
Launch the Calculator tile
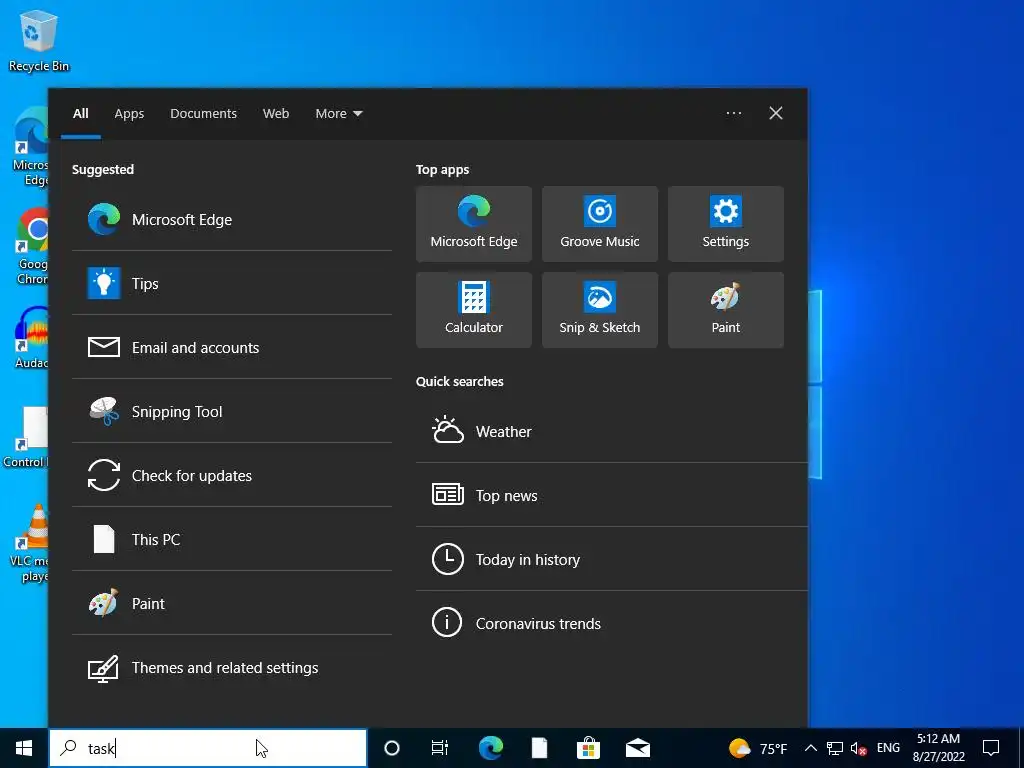click(473, 310)
